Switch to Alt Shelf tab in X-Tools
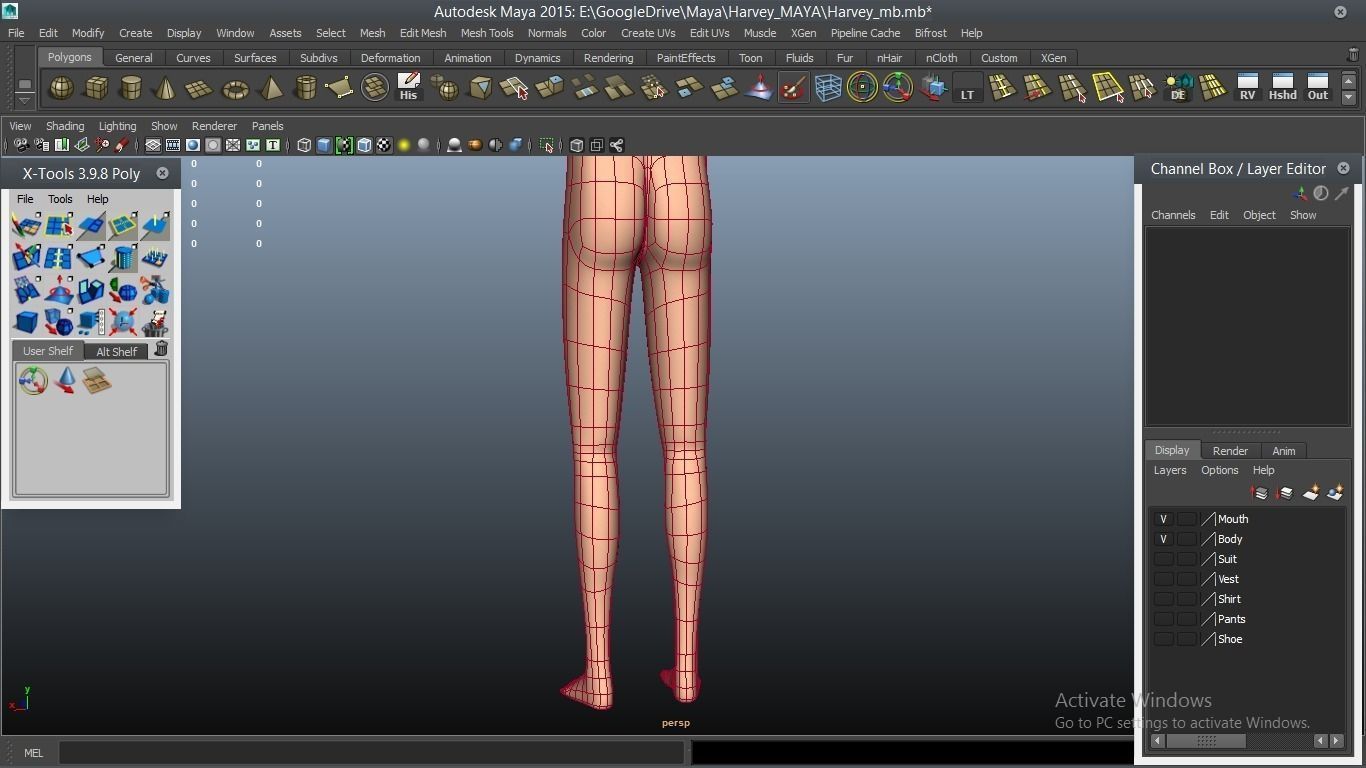 point(116,351)
